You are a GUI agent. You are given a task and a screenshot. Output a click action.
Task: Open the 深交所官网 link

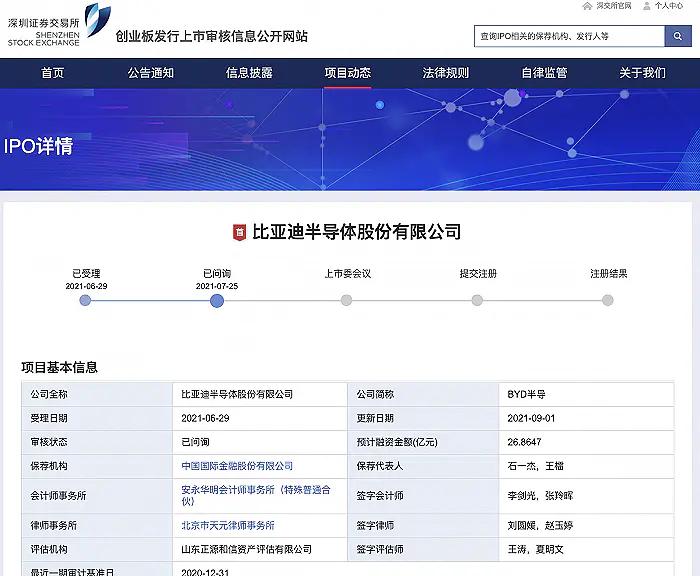pos(614,6)
